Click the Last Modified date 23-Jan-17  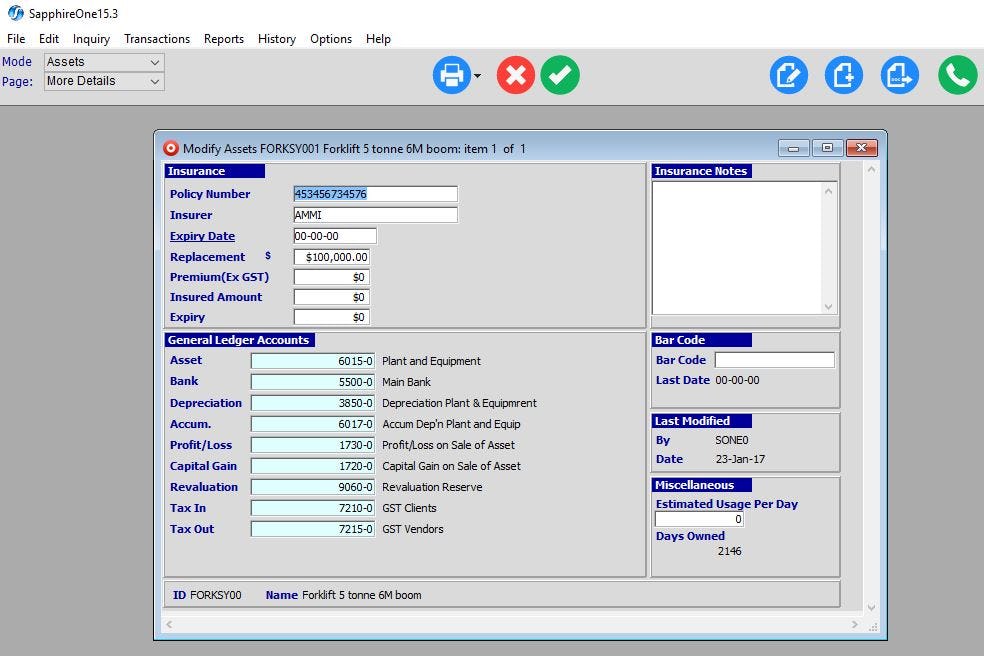pos(740,459)
